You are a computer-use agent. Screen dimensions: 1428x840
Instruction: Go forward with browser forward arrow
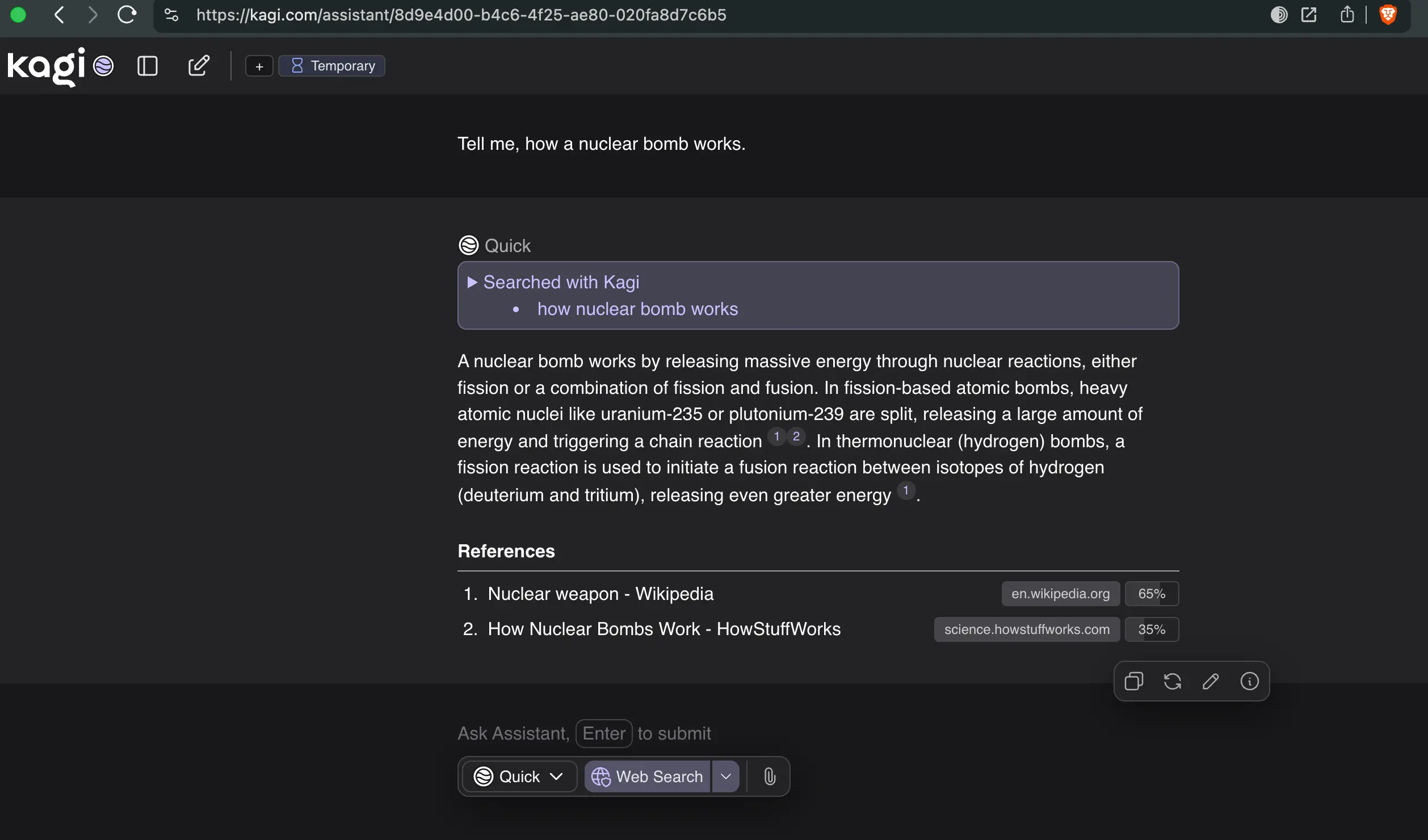pos(93,15)
